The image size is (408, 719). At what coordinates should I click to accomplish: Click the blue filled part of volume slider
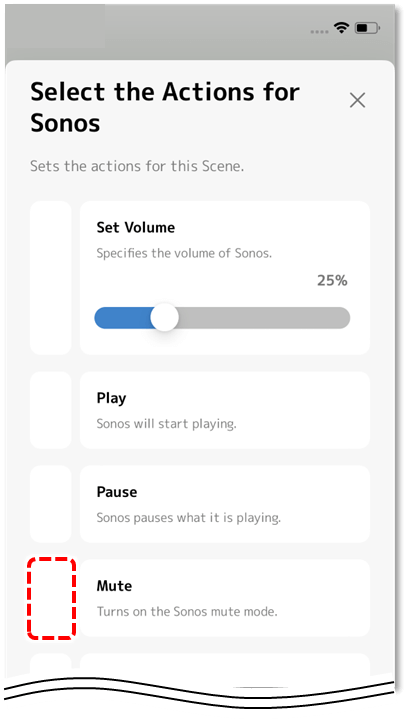[123, 318]
